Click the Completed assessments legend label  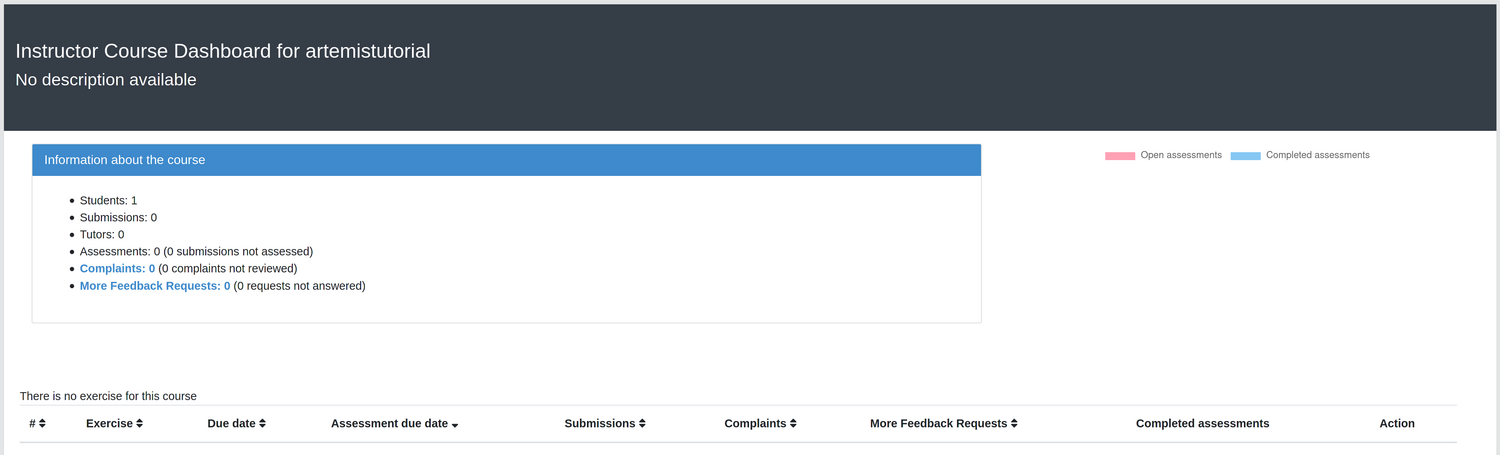click(1318, 155)
